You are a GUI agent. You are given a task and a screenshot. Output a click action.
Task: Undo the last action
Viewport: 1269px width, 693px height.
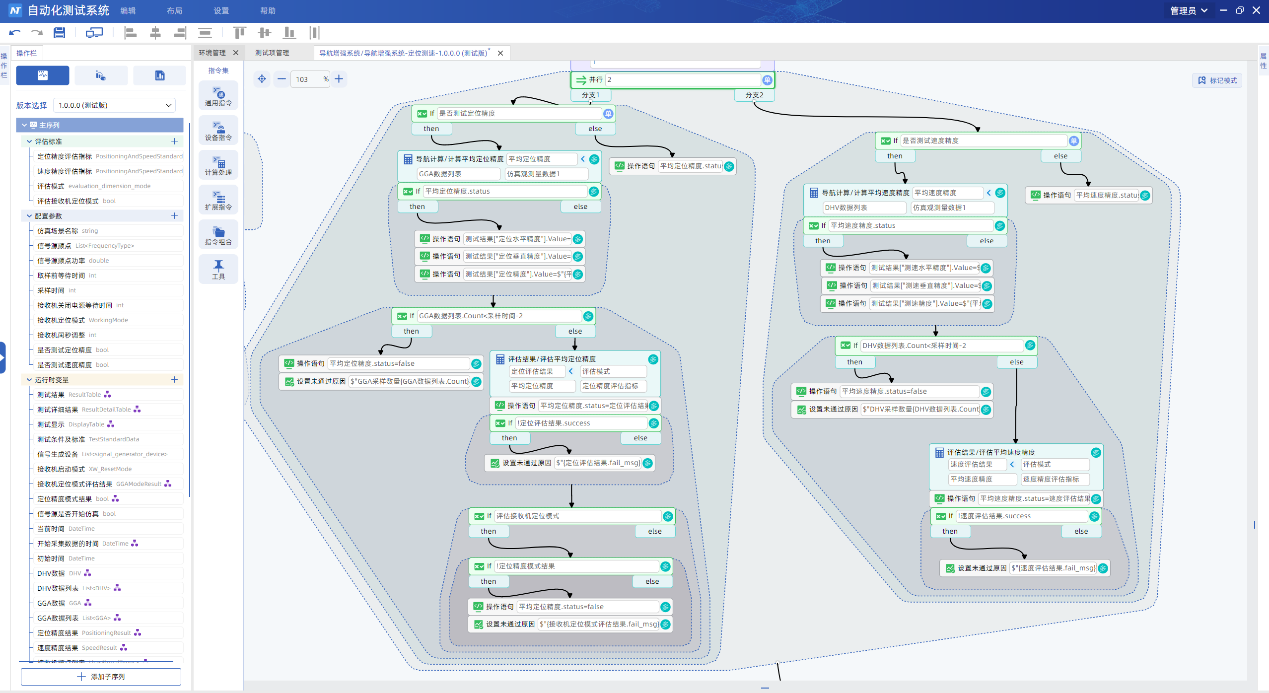pyautogui.click(x=14, y=32)
